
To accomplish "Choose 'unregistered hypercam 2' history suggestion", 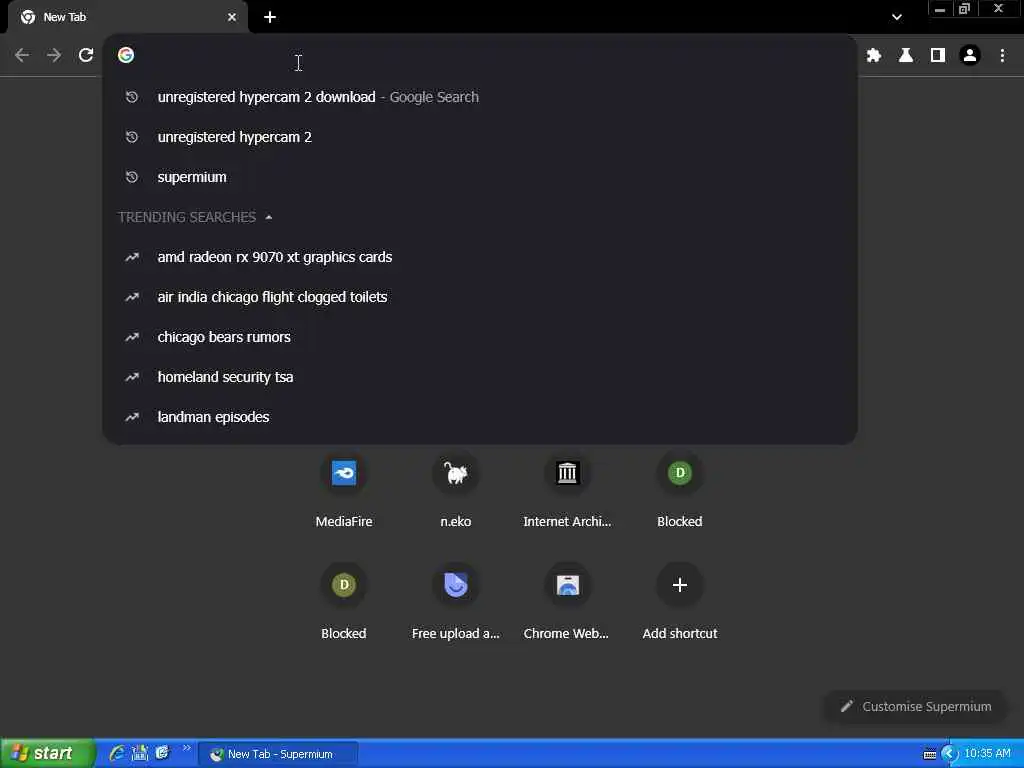I will [x=480, y=137].
